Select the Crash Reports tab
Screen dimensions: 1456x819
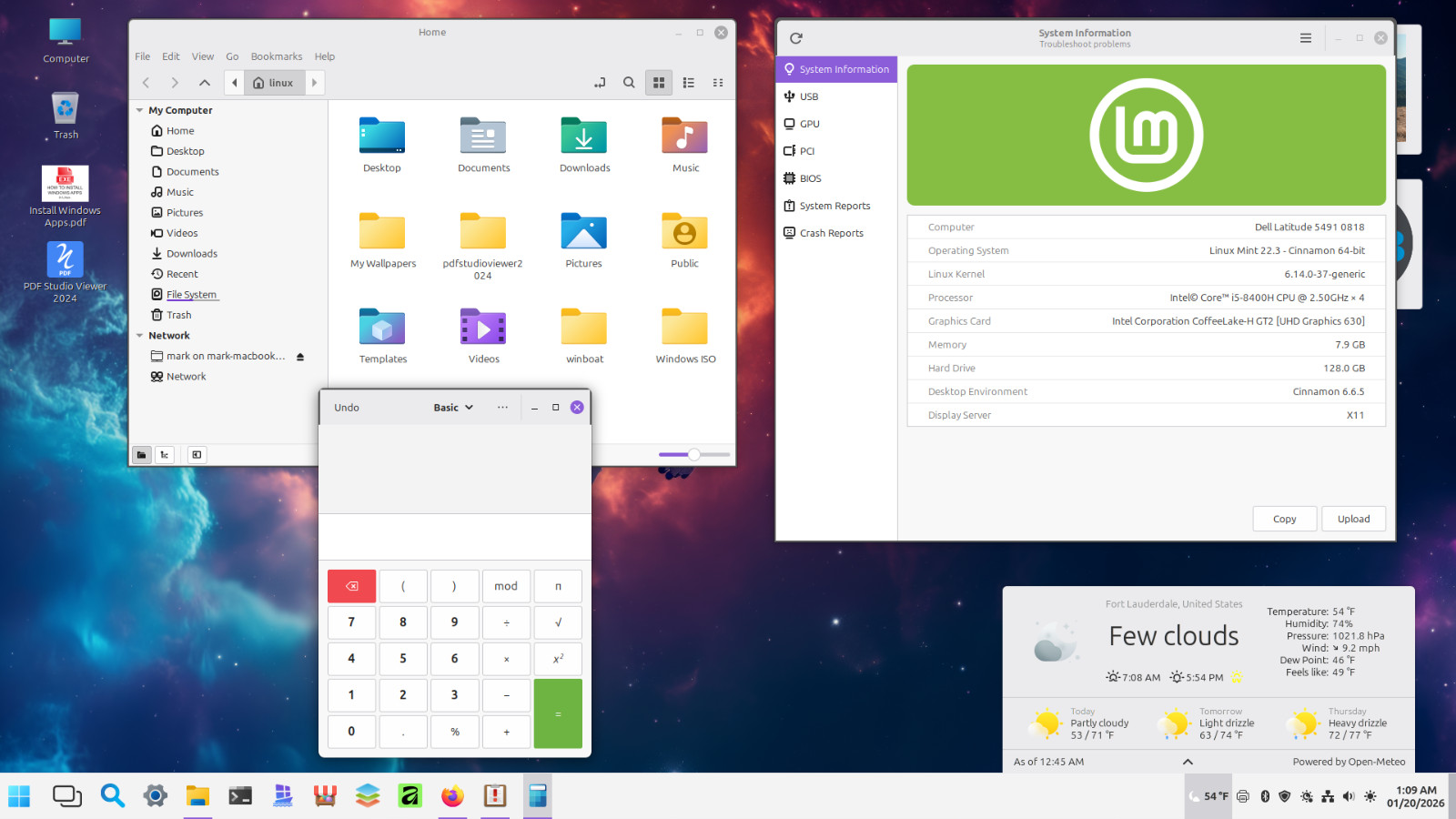pyautogui.click(x=836, y=233)
